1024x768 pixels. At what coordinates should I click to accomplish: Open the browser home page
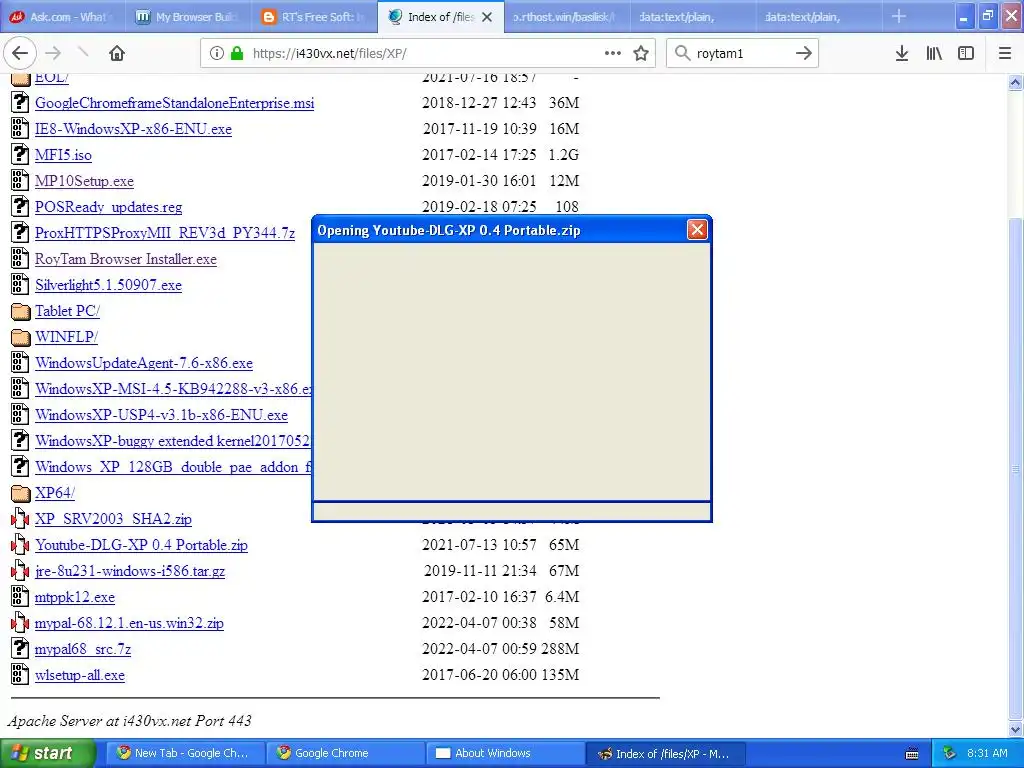[x=117, y=53]
